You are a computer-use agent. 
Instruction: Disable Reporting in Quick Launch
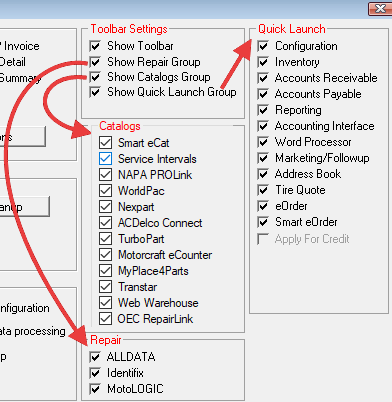pyautogui.click(x=263, y=110)
